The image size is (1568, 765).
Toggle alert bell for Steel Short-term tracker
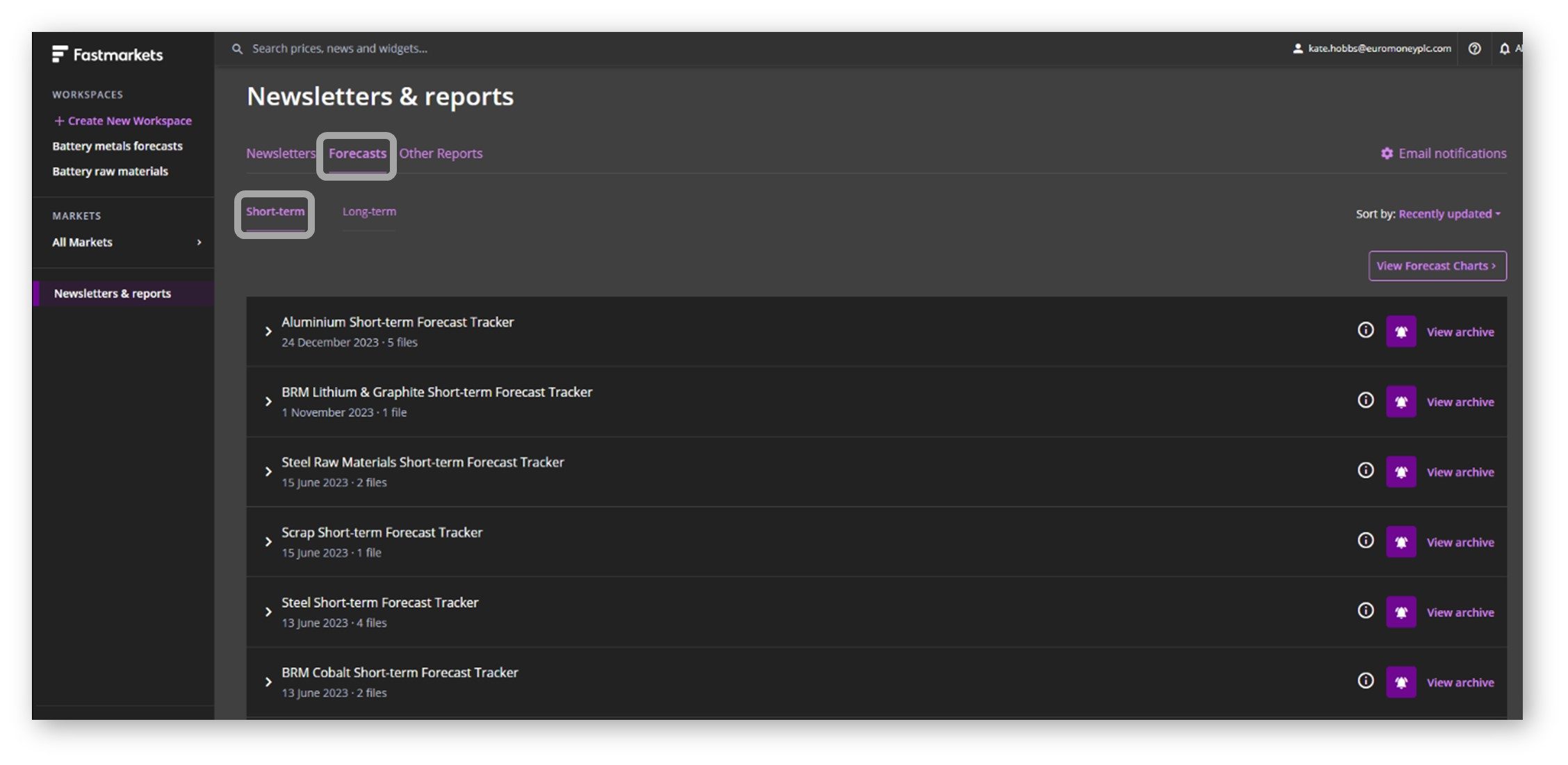tap(1401, 612)
